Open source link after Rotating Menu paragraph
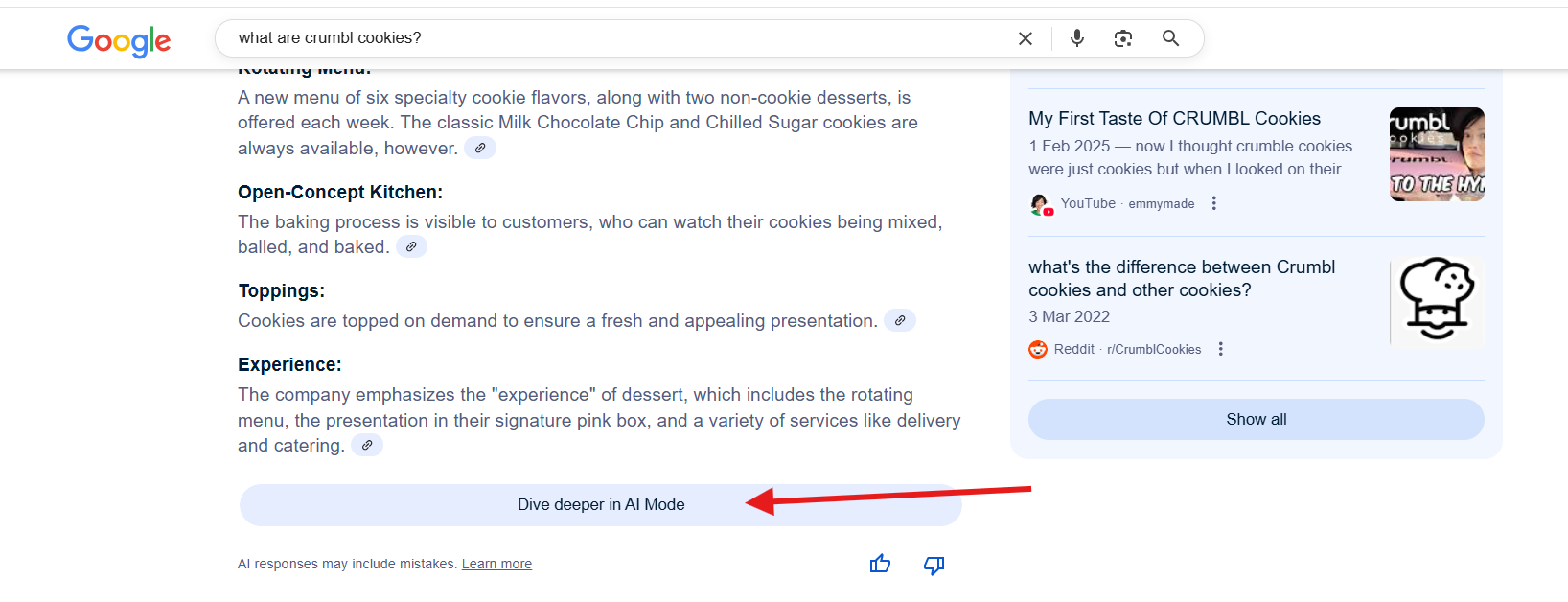 (x=480, y=148)
